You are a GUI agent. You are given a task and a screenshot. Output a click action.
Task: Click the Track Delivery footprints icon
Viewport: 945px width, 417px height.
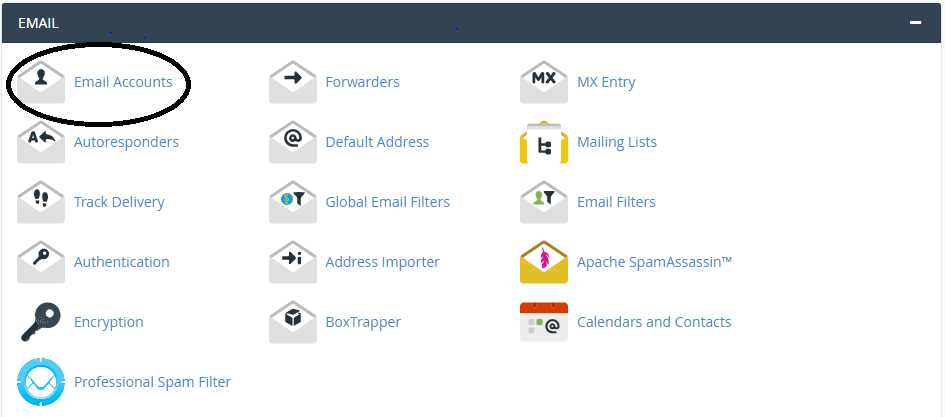(41, 202)
